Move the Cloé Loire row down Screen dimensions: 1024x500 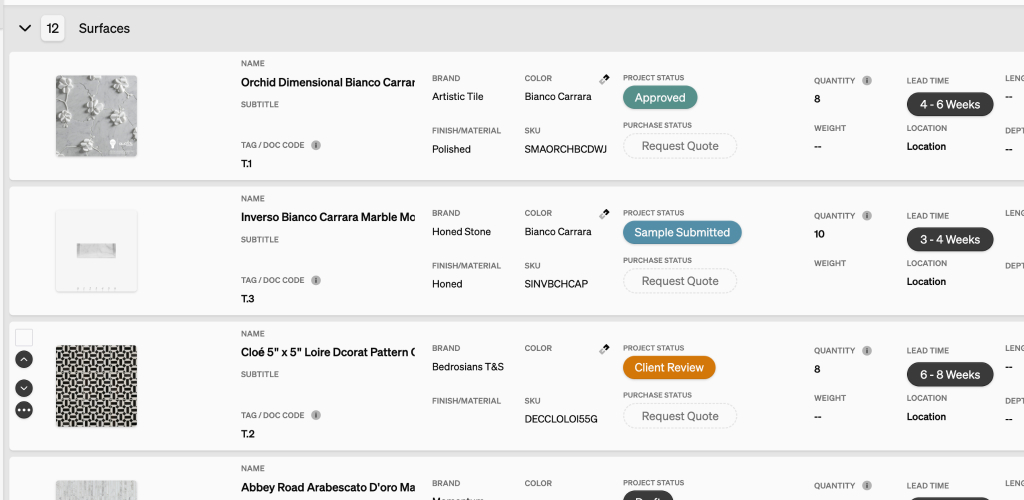(24, 388)
